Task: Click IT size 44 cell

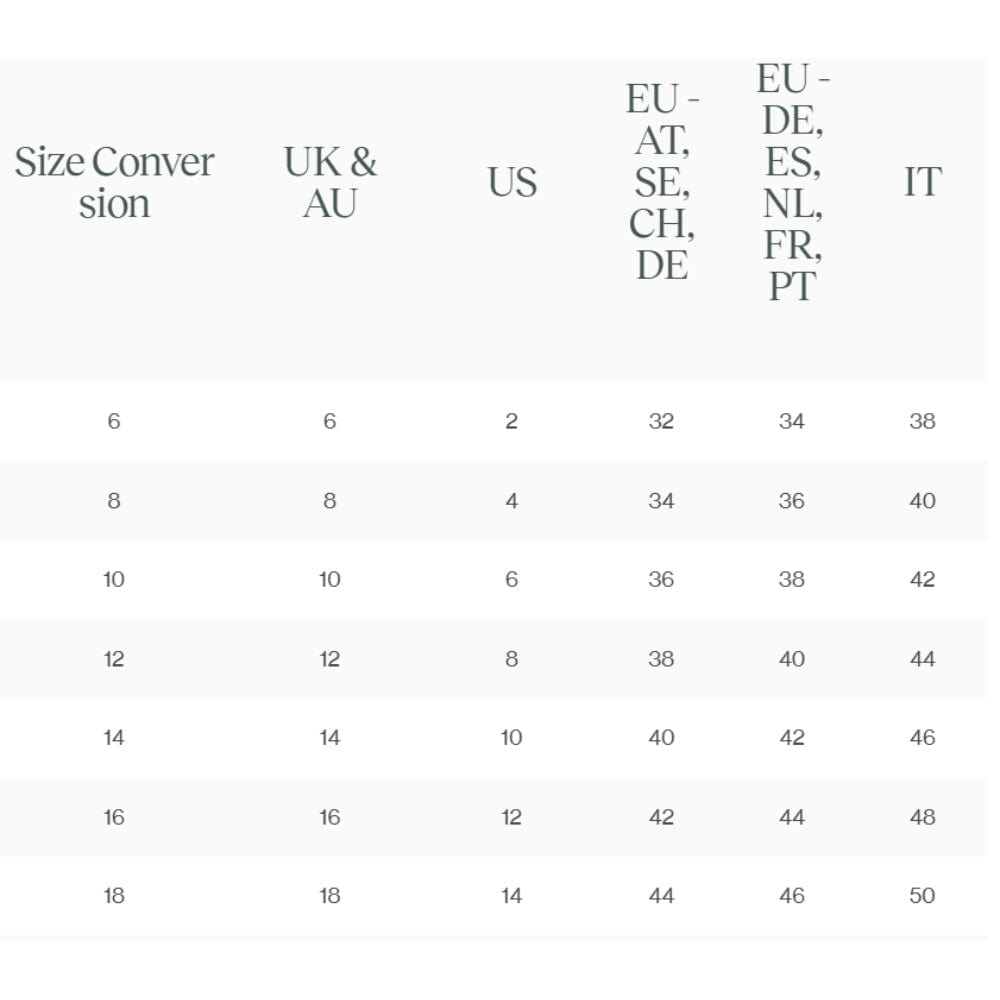Action: coord(922,659)
